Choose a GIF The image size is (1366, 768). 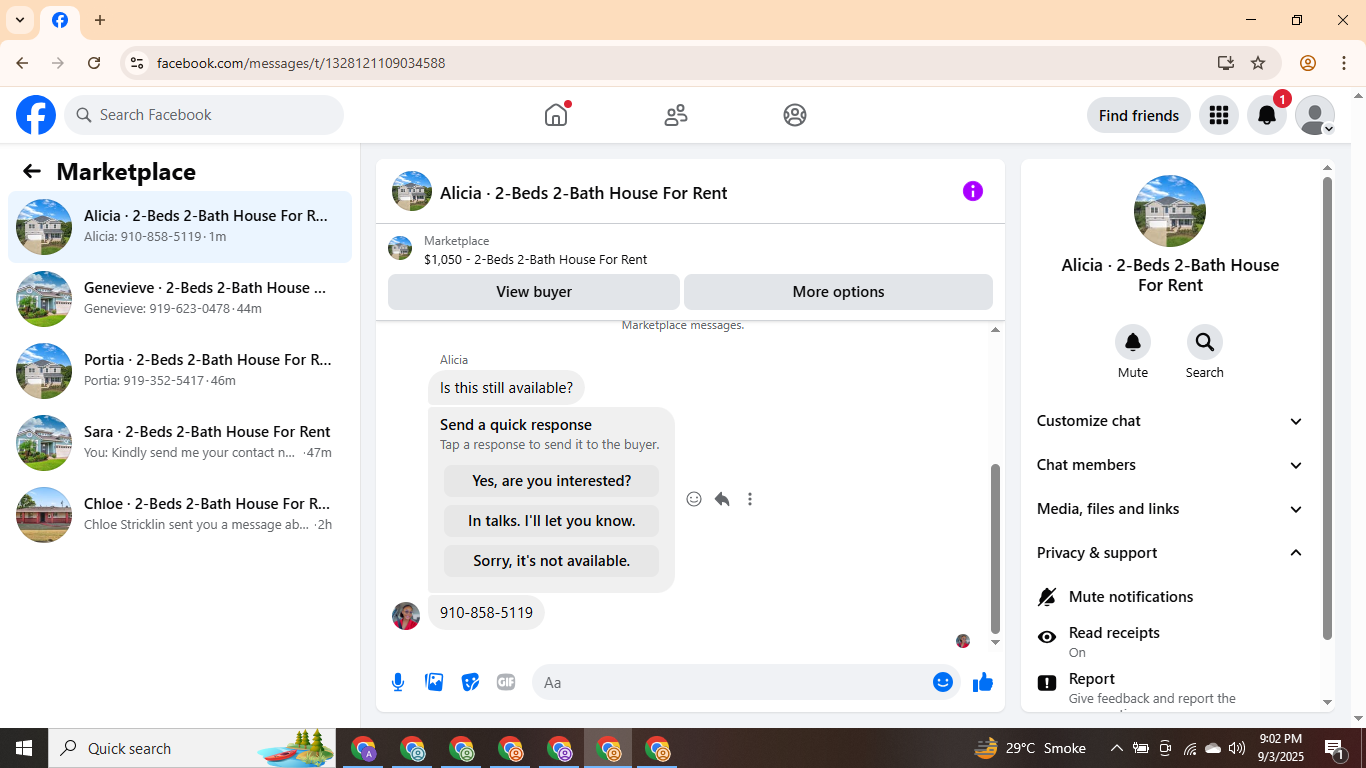pyautogui.click(x=506, y=682)
